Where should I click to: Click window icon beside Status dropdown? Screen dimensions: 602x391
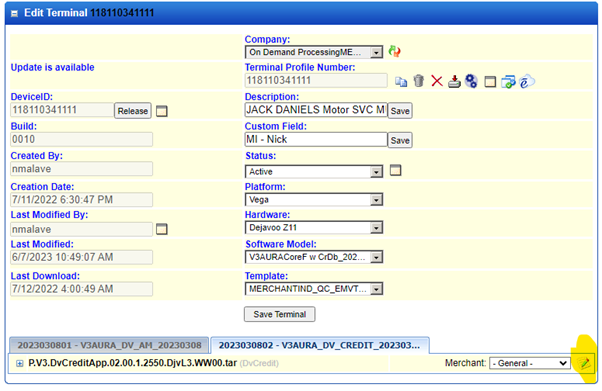tap(395, 170)
